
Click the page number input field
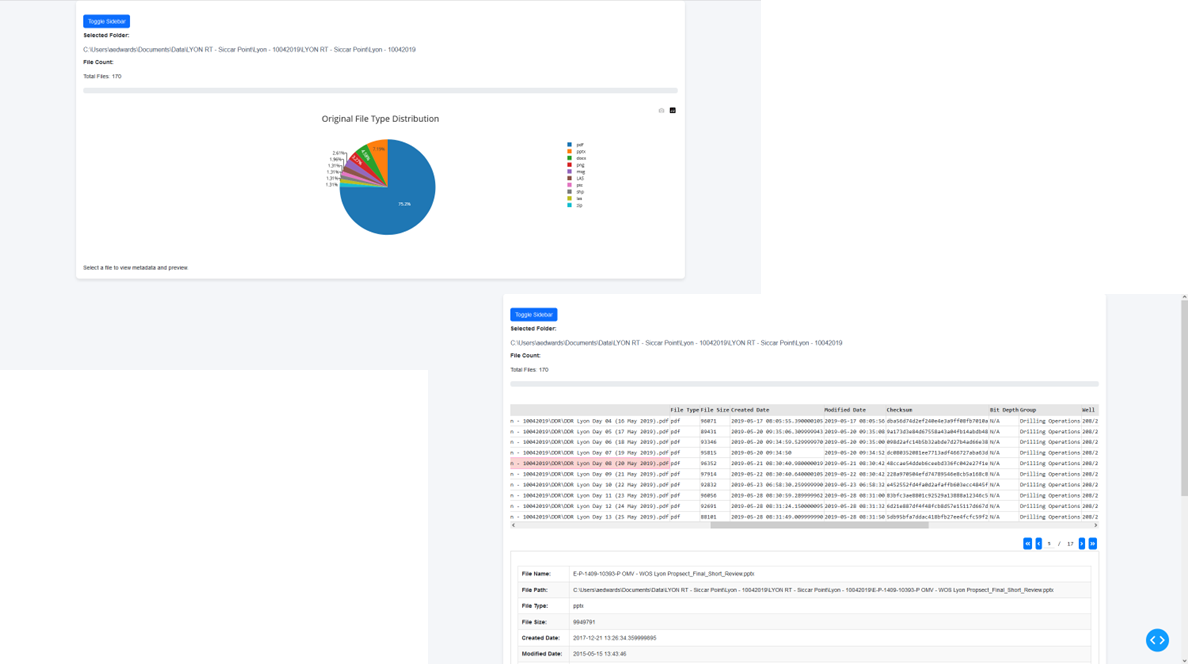[1049, 543]
